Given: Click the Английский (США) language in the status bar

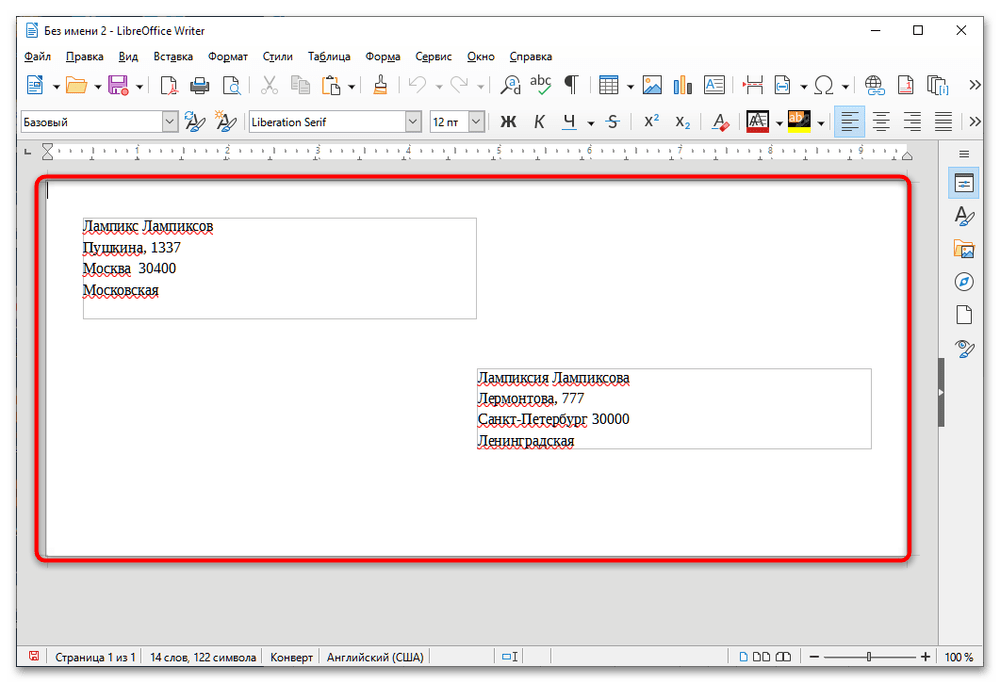Looking at the screenshot, I should point(375,657).
